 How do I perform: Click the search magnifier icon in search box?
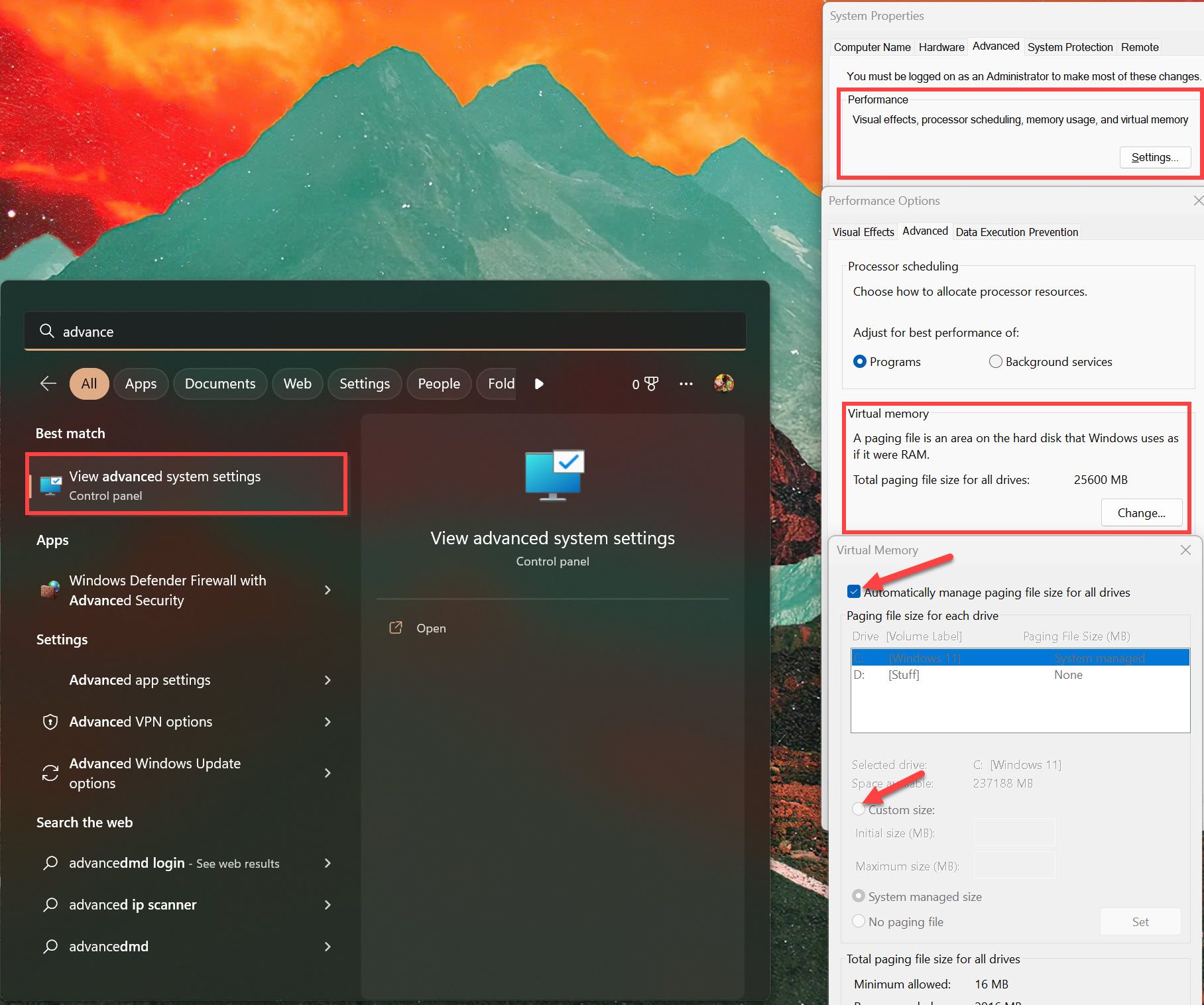coord(46,331)
